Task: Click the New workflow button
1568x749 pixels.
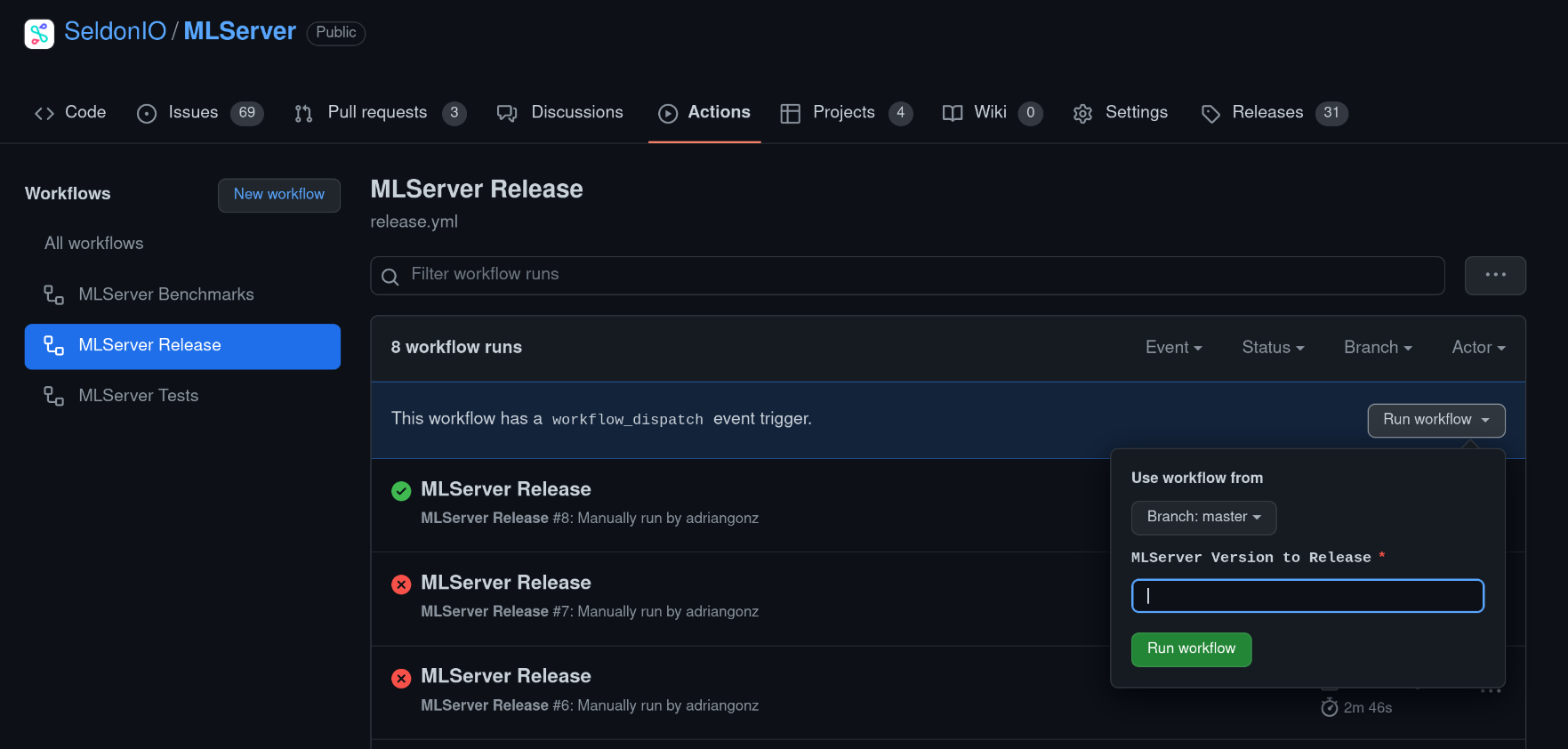Action: 279,195
